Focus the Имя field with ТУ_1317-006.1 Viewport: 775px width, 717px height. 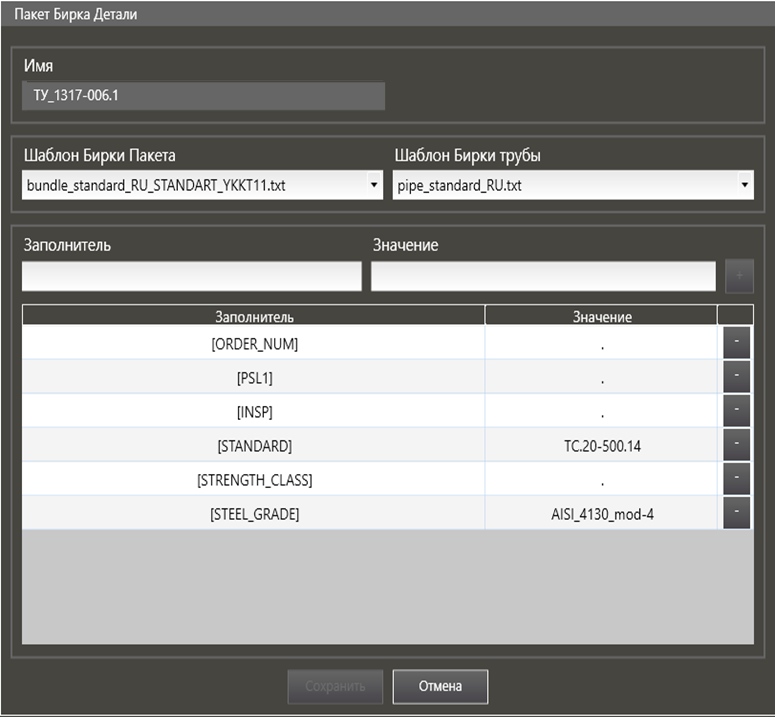click(203, 95)
